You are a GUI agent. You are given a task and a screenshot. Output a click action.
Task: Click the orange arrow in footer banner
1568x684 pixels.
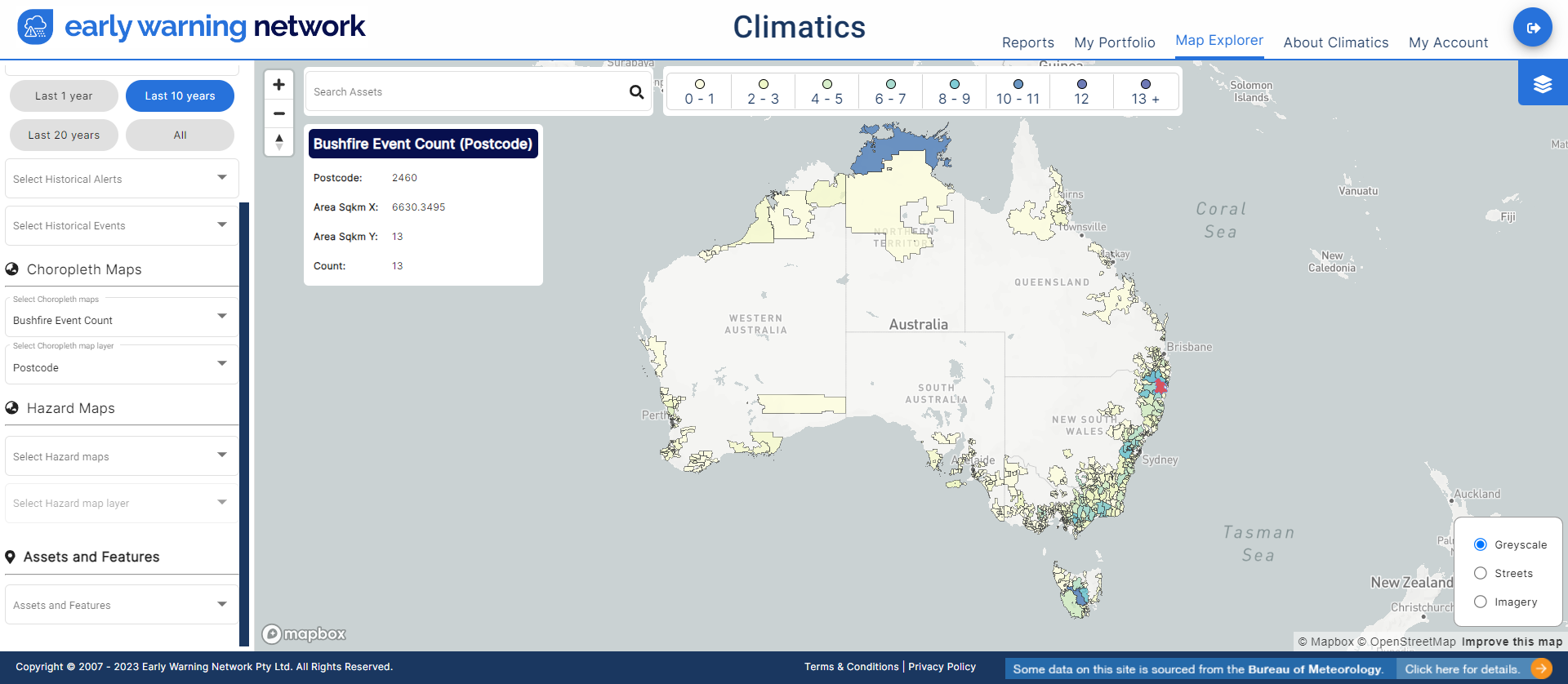pyautogui.click(x=1541, y=669)
